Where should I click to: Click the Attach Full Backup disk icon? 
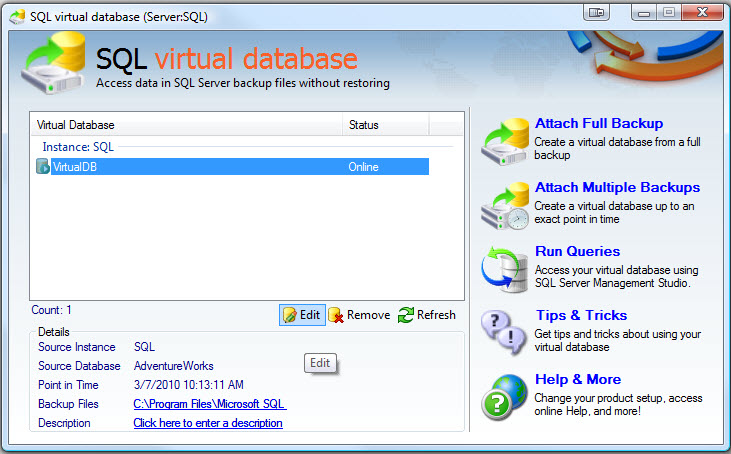[x=505, y=142]
